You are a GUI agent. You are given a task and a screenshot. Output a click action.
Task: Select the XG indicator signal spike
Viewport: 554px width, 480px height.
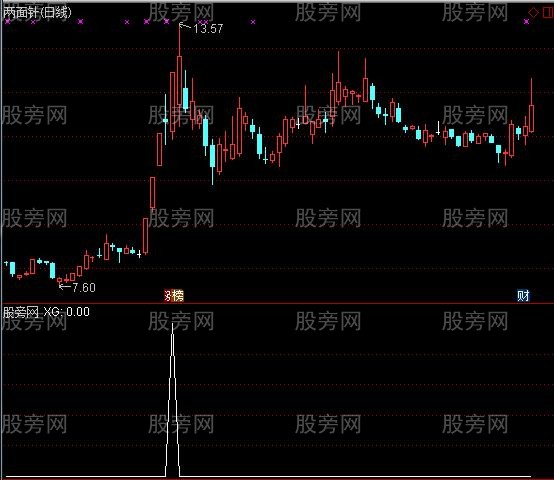(x=172, y=399)
